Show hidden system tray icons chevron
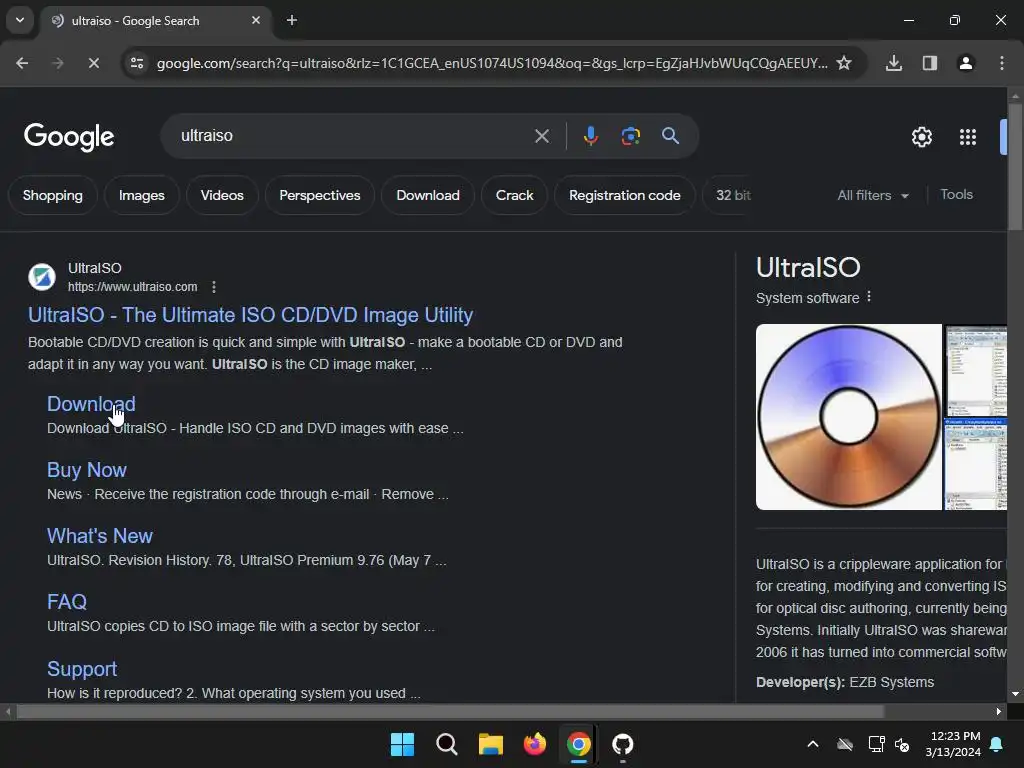Image resolution: width=1024 pixels, height=768 pixels. [x=813, y=744]
